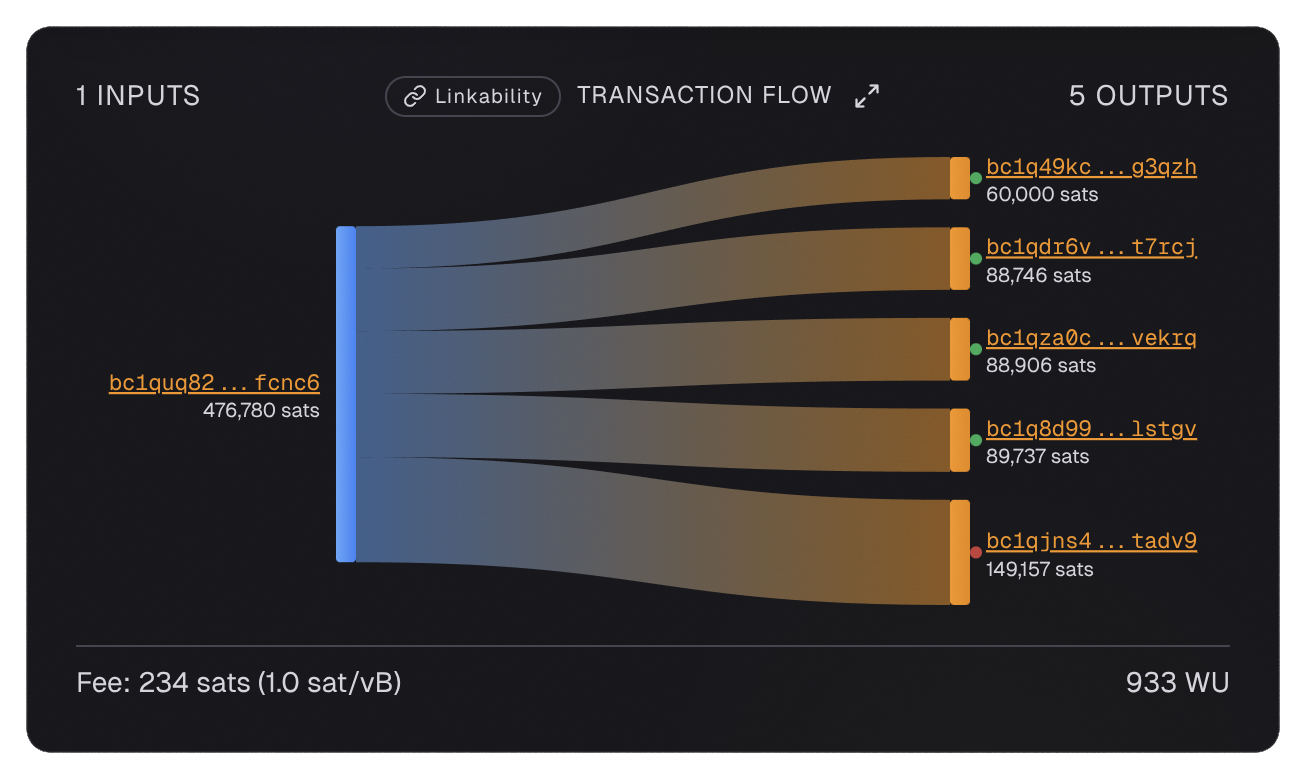Follow the bc1q49kc...g3qzh output address link

pyautogui.click(x=1091, y=167)
